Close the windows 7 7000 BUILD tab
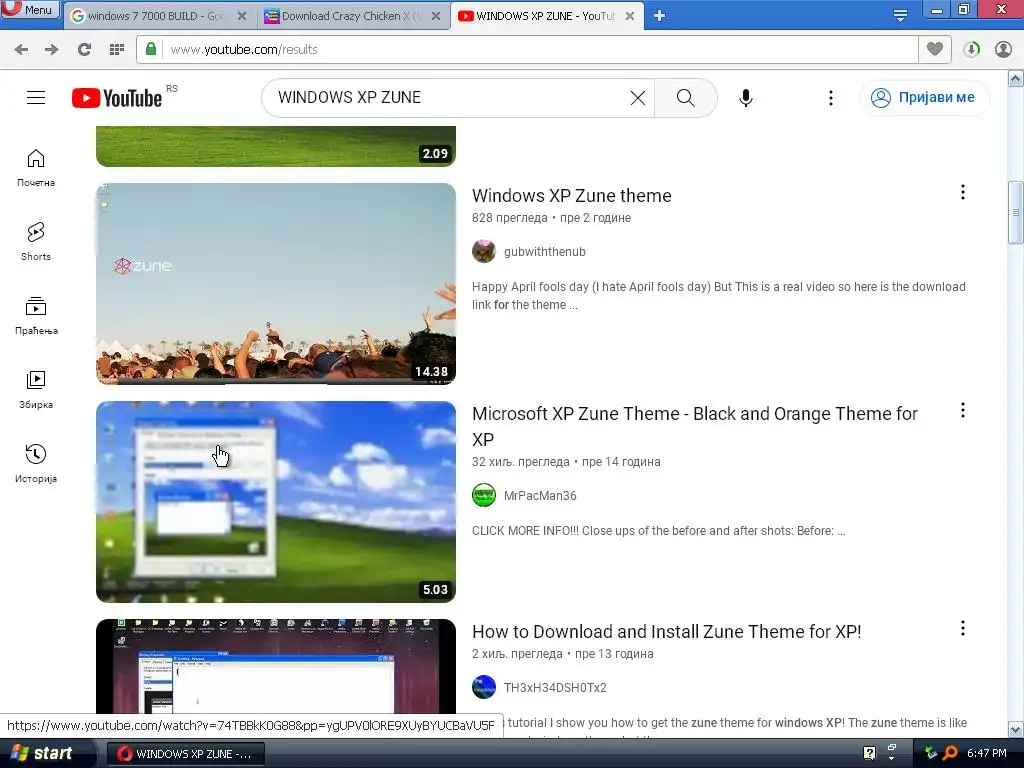The image size is (1024, 768). click(x=242, y=16)
